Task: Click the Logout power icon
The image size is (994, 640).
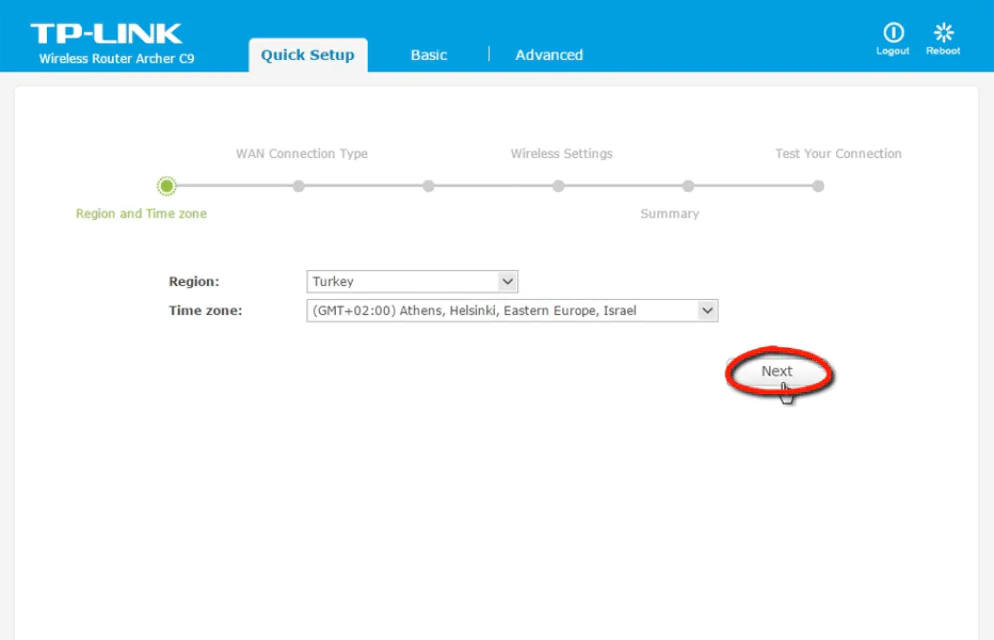Action: [x=892, y=33]
